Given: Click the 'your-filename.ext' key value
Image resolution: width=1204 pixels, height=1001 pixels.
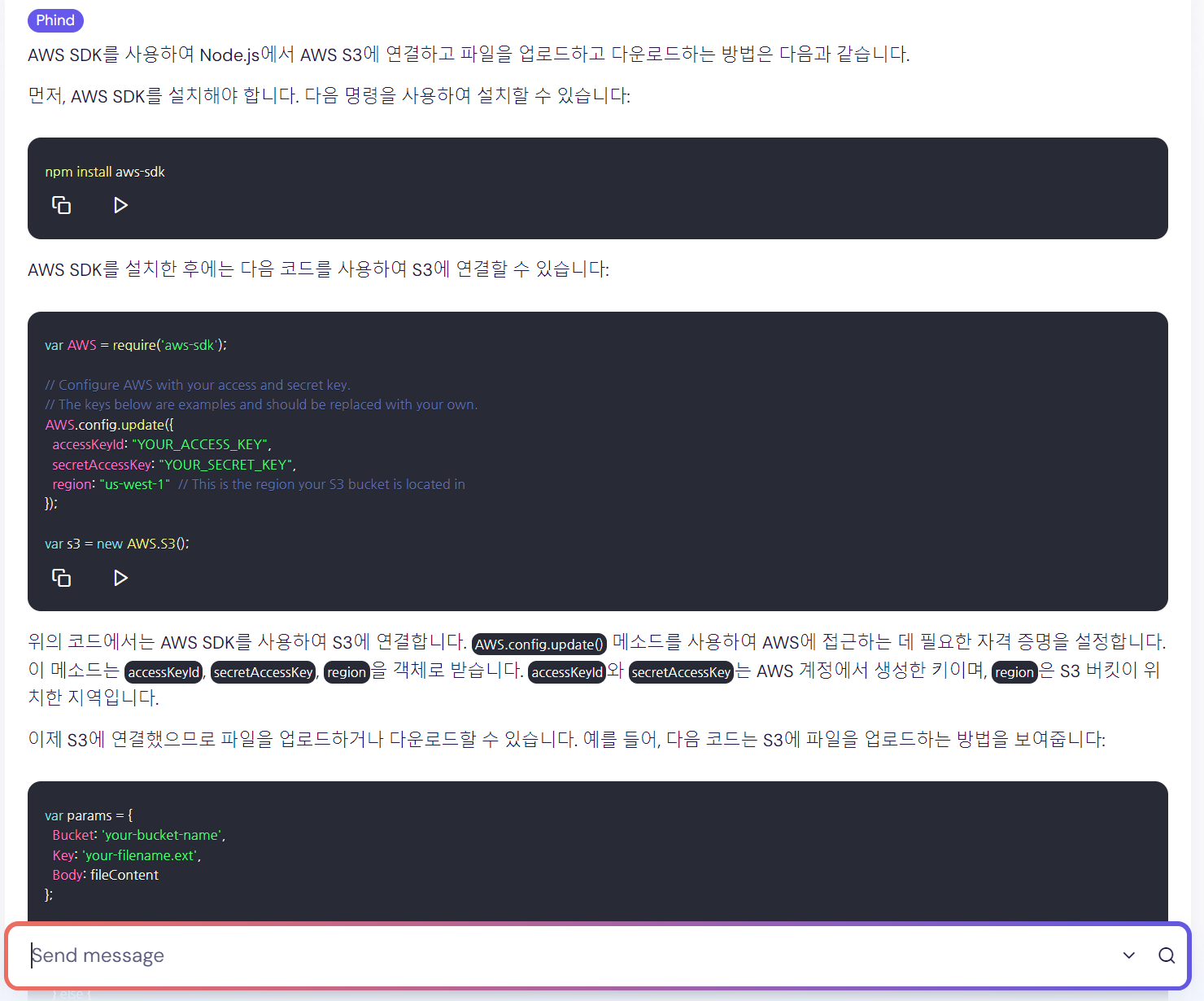Looking at the screenshot, I should pos(140,855).
